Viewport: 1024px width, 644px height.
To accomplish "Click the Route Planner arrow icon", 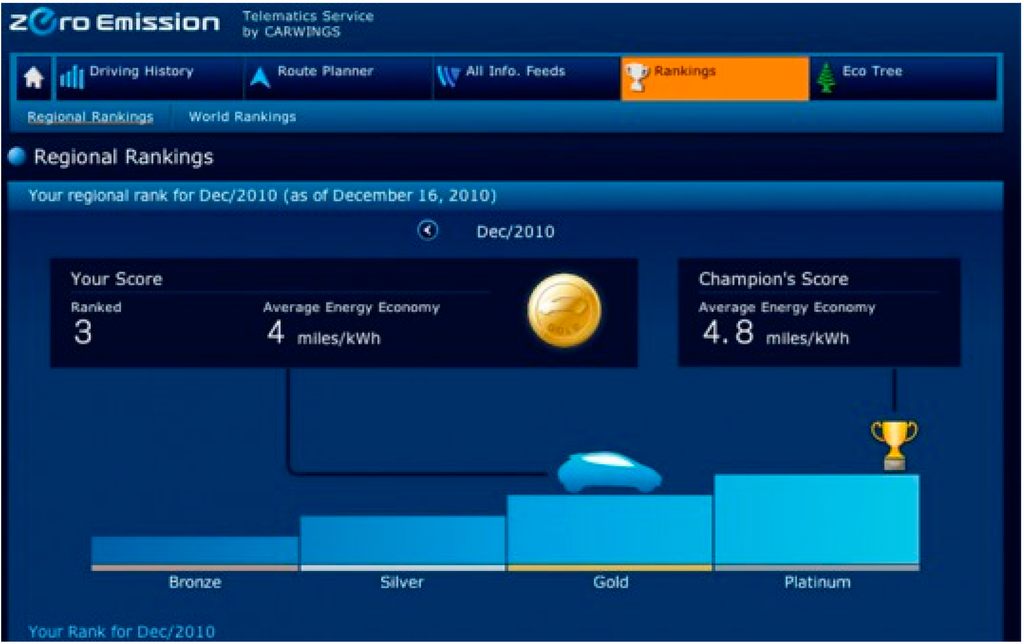I will [x=260, y=78].
